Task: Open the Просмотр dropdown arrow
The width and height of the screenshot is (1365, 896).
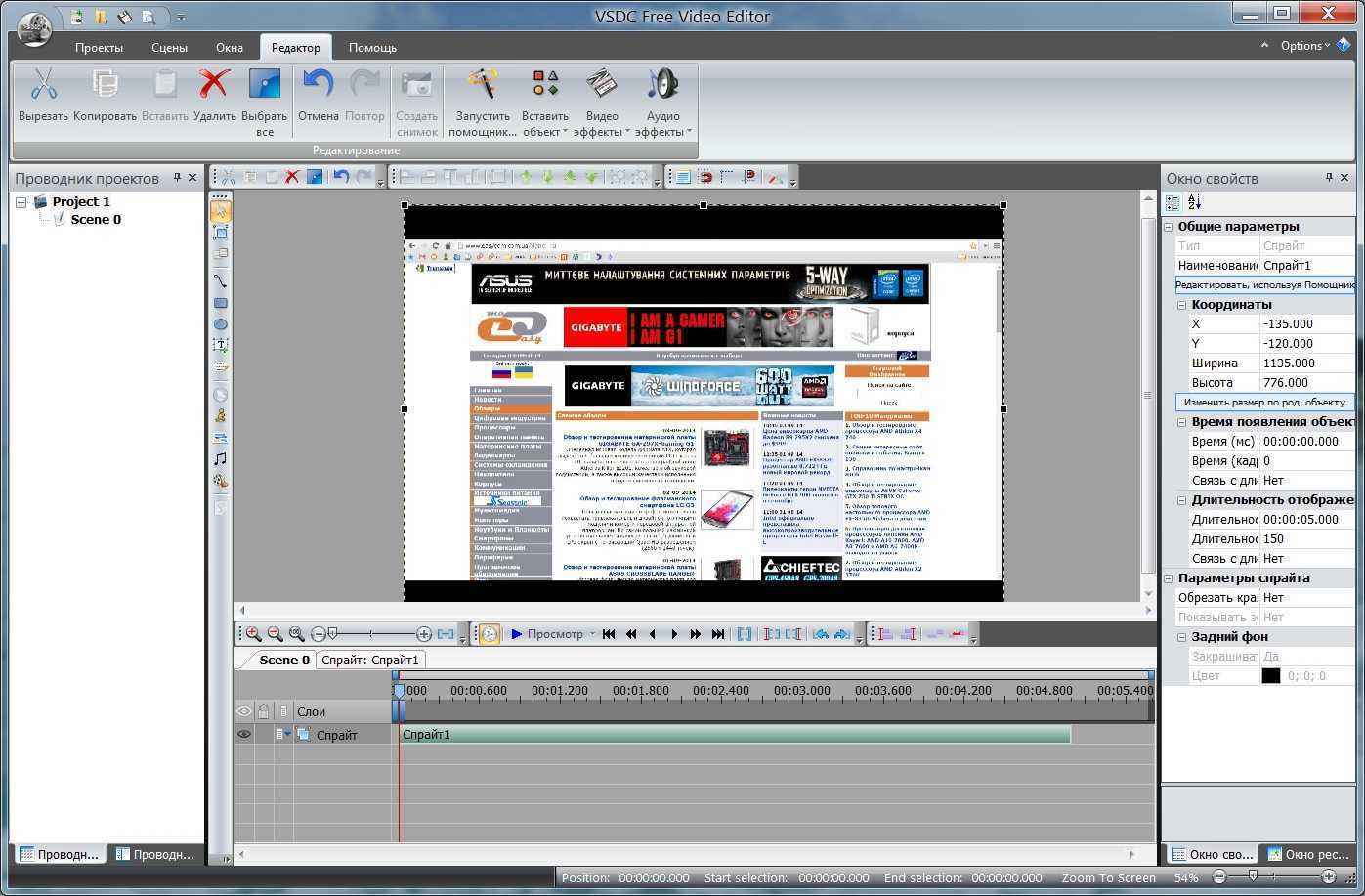Action: (x=592, y=634)
